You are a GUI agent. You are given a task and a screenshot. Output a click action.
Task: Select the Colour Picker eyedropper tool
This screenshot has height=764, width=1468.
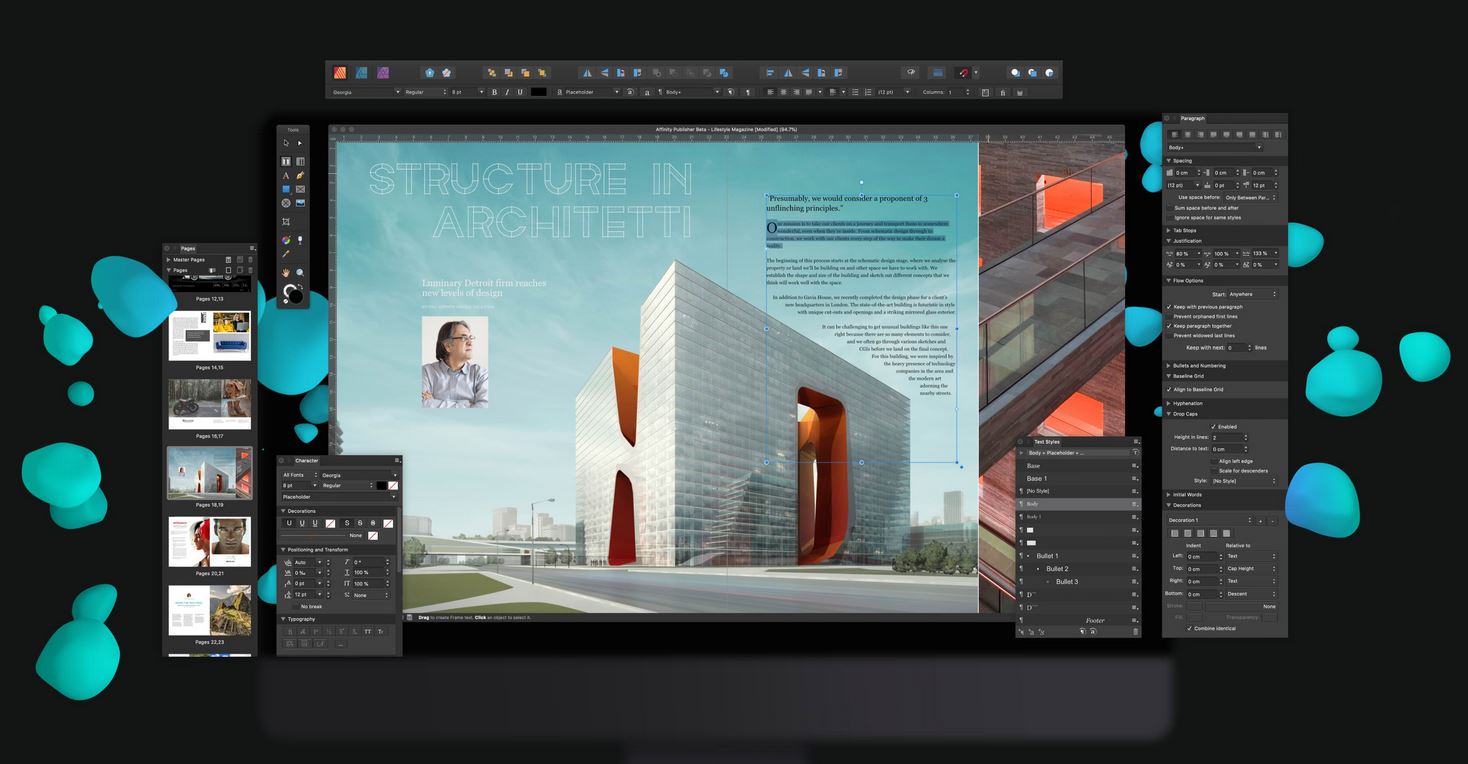coord(286,254)
